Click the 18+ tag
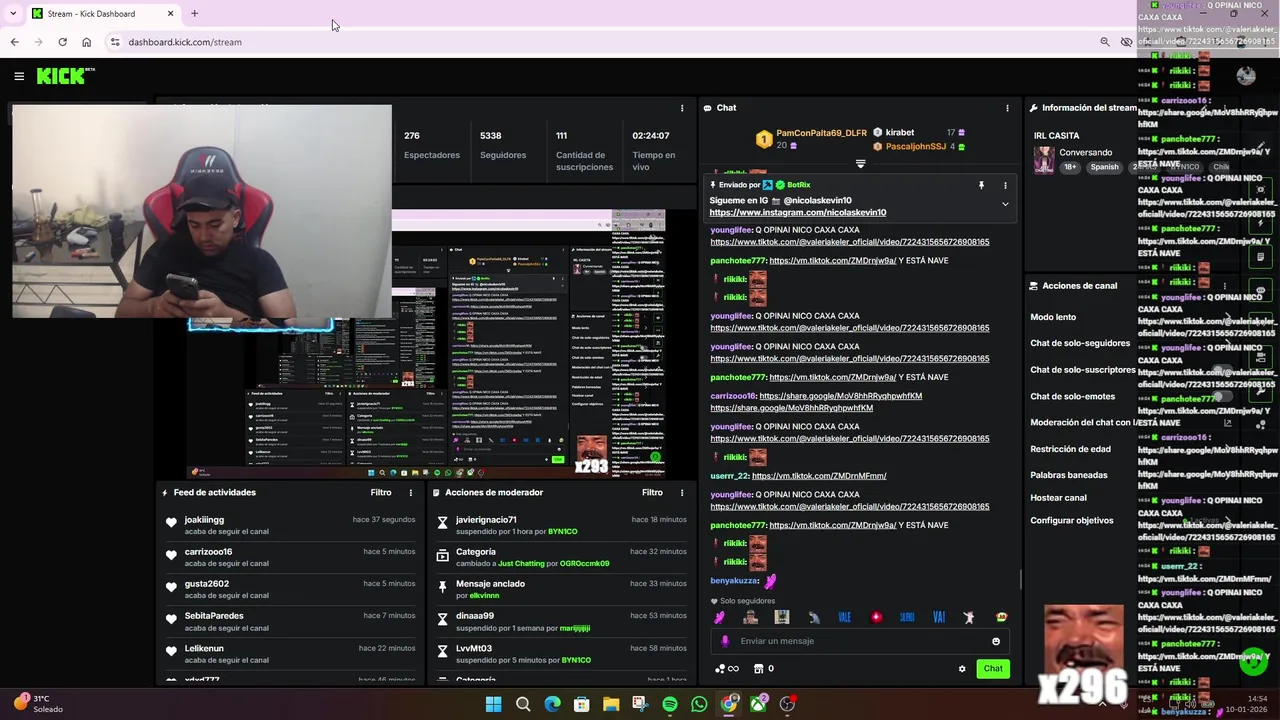1280x720 pixels. click(1070, 168)
